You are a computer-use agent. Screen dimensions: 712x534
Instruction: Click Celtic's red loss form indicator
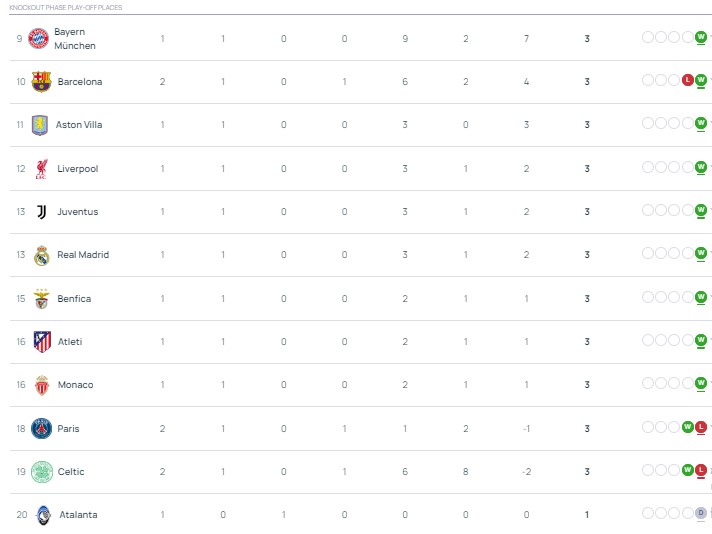(701, 470)
